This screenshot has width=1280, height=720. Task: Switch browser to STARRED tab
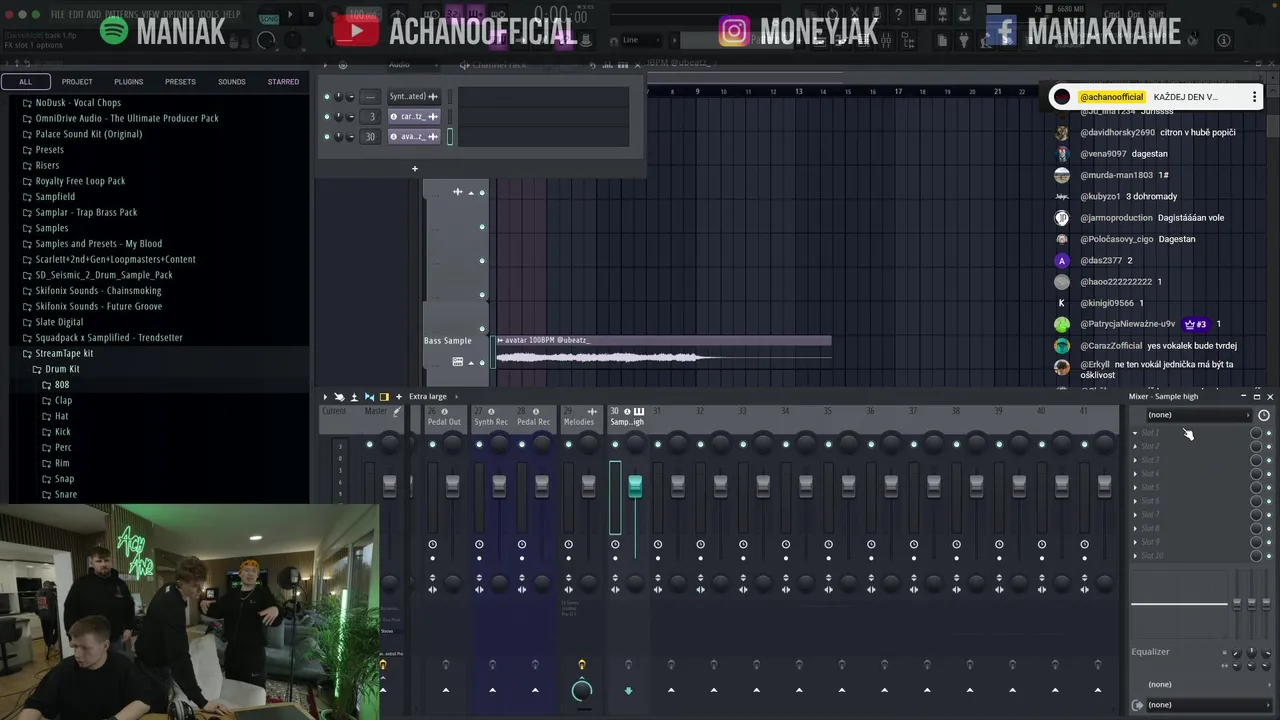click(283, 82)
